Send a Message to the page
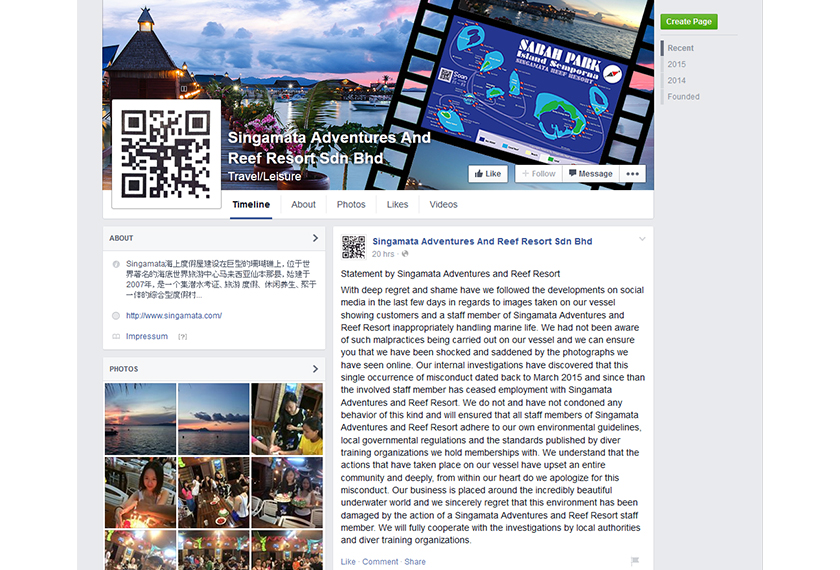 click(x=591, y=174)
